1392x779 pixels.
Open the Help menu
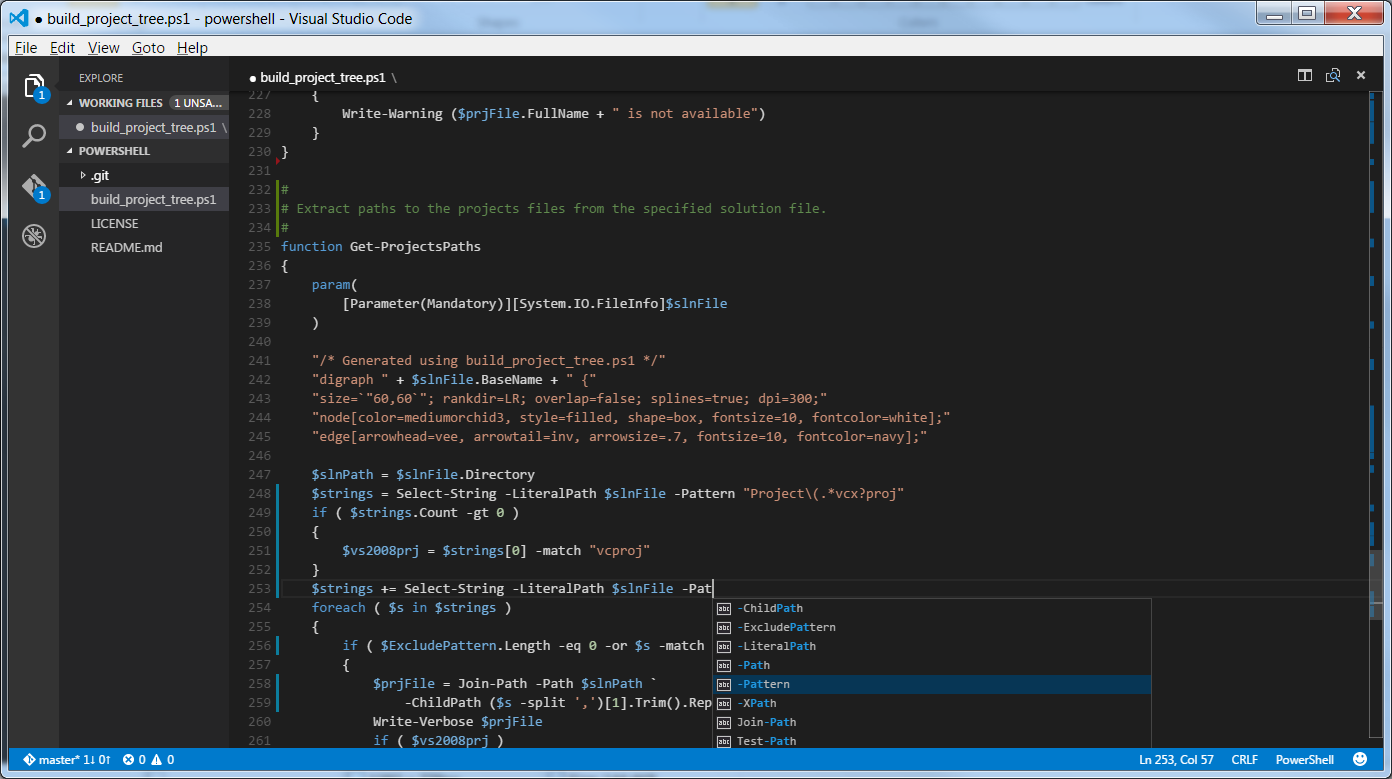point(192,47)
